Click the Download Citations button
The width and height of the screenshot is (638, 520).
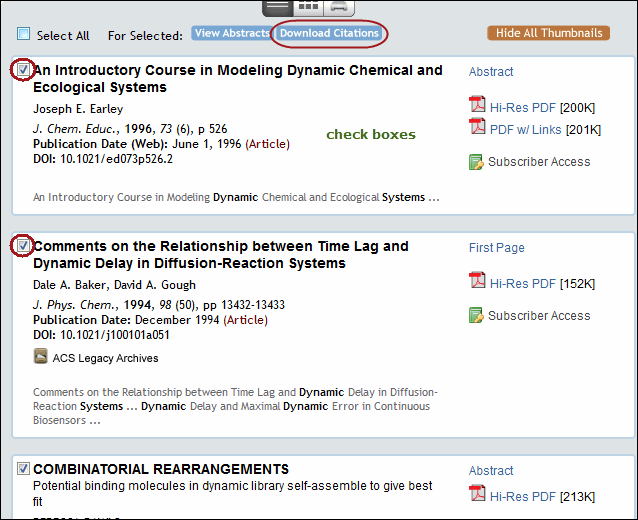(329, 33)
